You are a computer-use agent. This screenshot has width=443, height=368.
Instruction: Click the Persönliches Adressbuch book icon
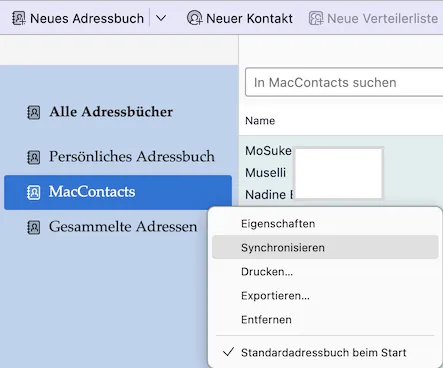pos(34,157)
